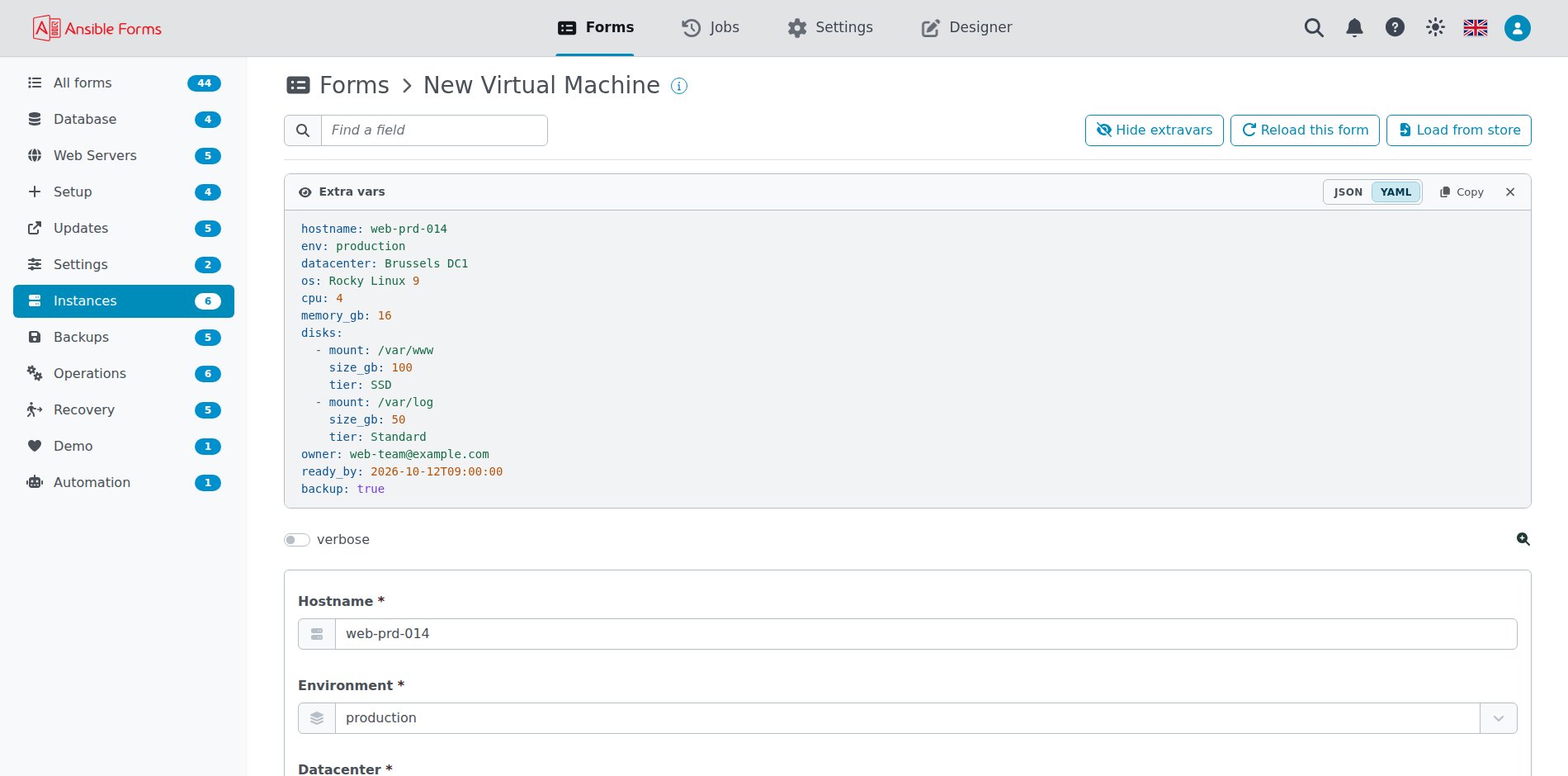Click the 'hostname: web-prd-014' YAML line
Viewport: 1568px width, 776px height.
374,229
